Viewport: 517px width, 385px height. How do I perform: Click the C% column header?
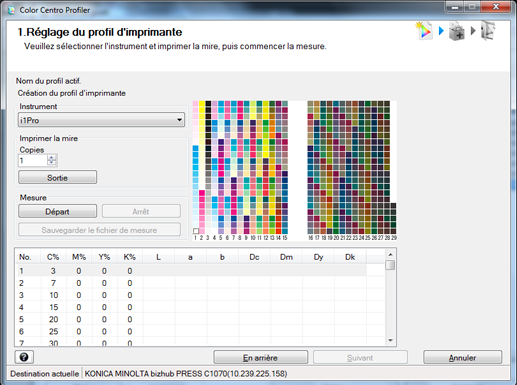click(53, 257)
